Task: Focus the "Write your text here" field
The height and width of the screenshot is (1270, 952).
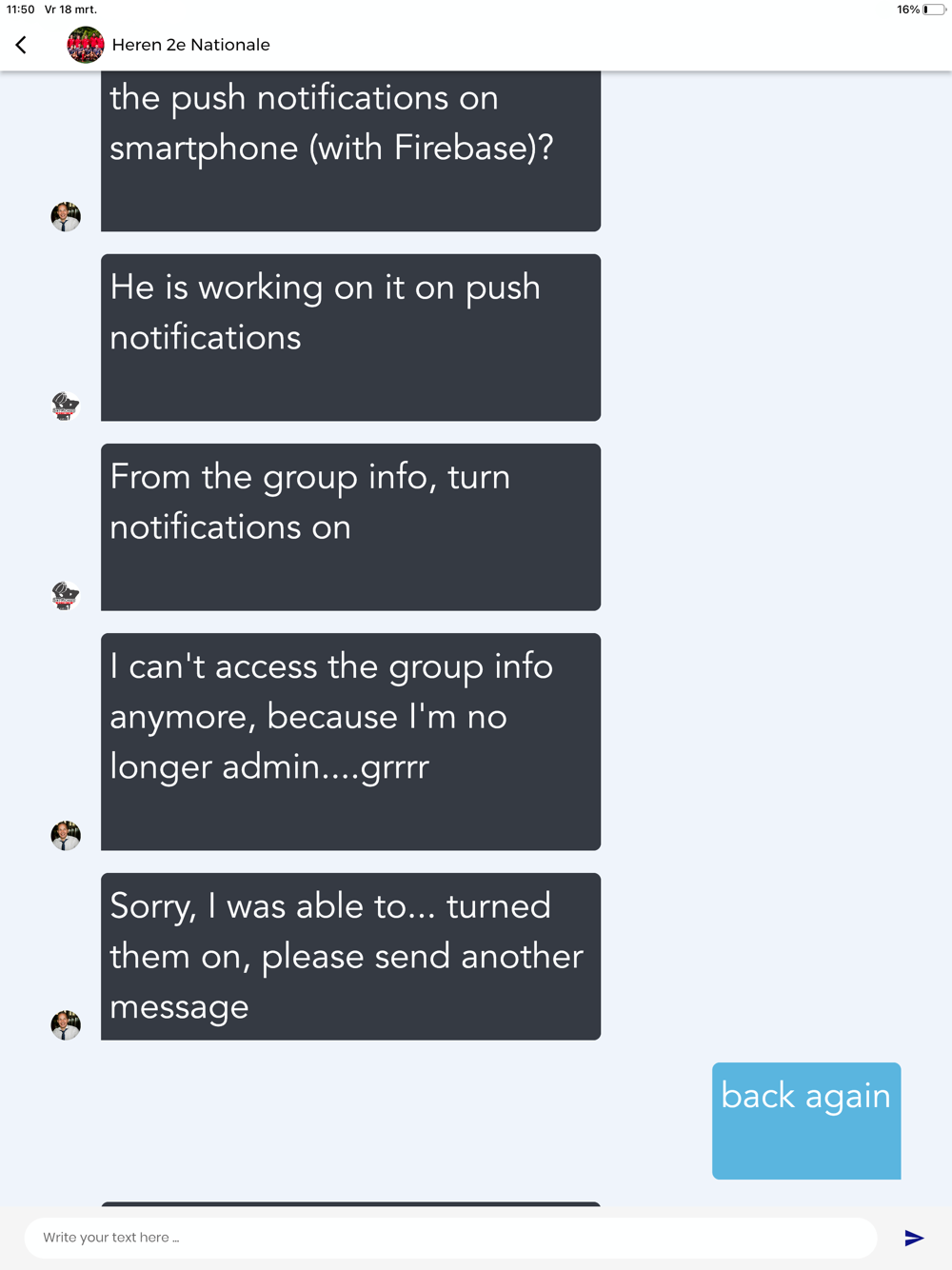Action: coord(450,1238)
